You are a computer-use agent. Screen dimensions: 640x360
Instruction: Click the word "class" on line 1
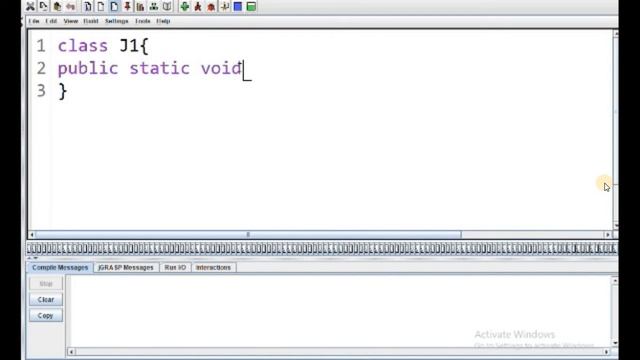(x=83, y=46)
